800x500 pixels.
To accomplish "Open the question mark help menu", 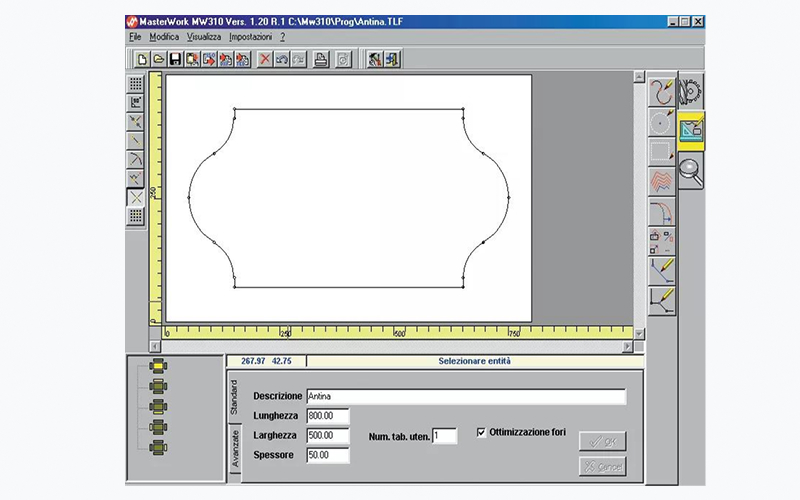I will (283, 37).
